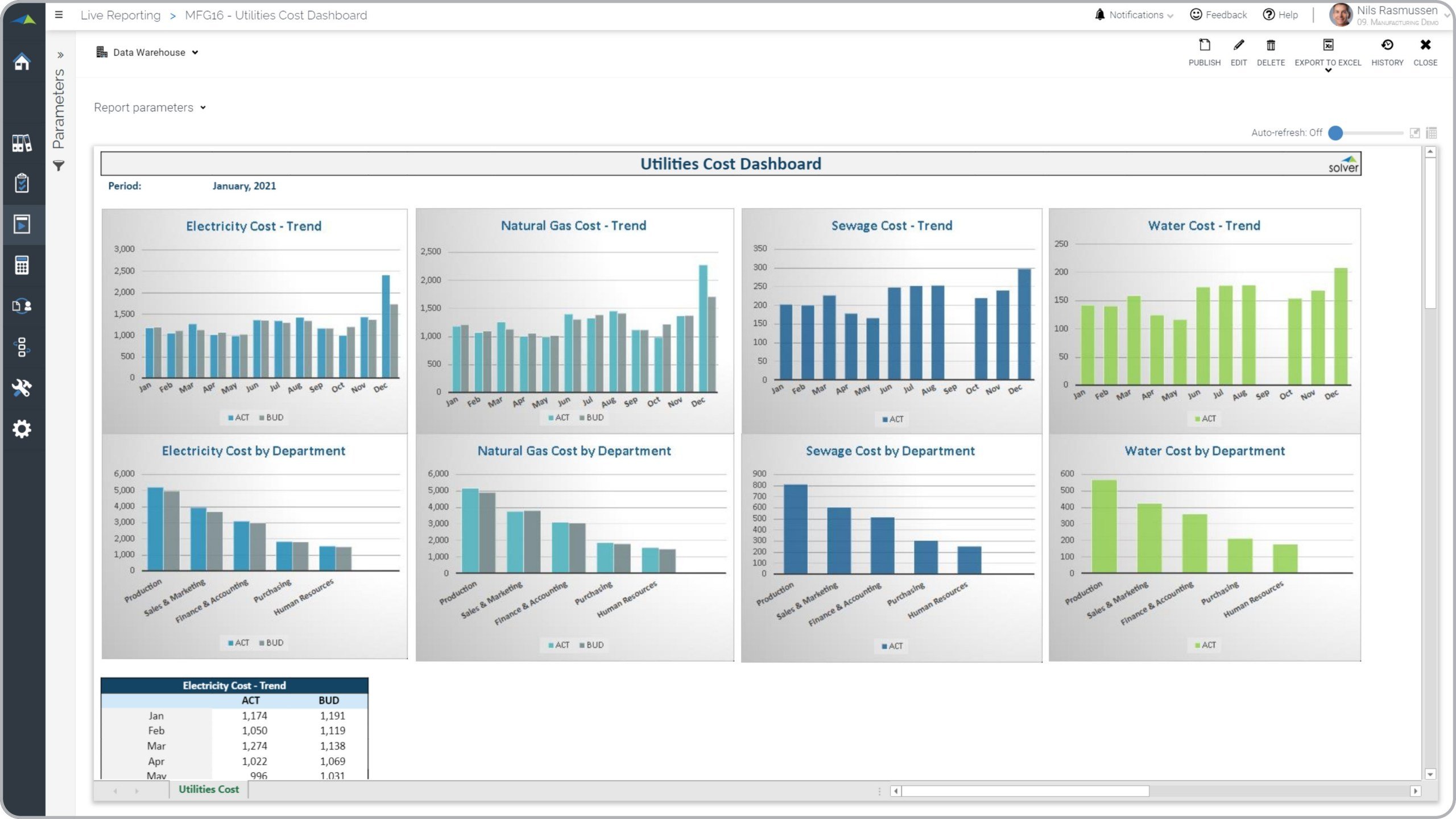Click the Delete trash icon

[x=1270, y=45]
